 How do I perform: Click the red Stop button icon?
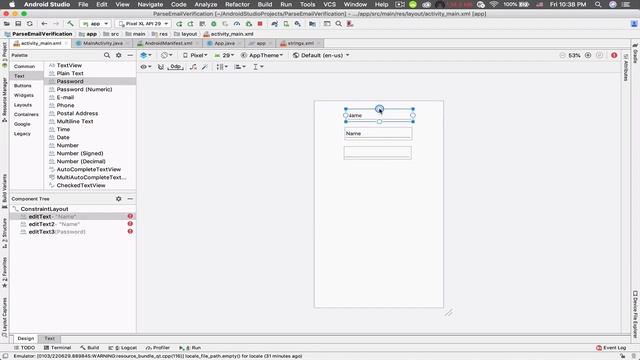click(260, 24)
